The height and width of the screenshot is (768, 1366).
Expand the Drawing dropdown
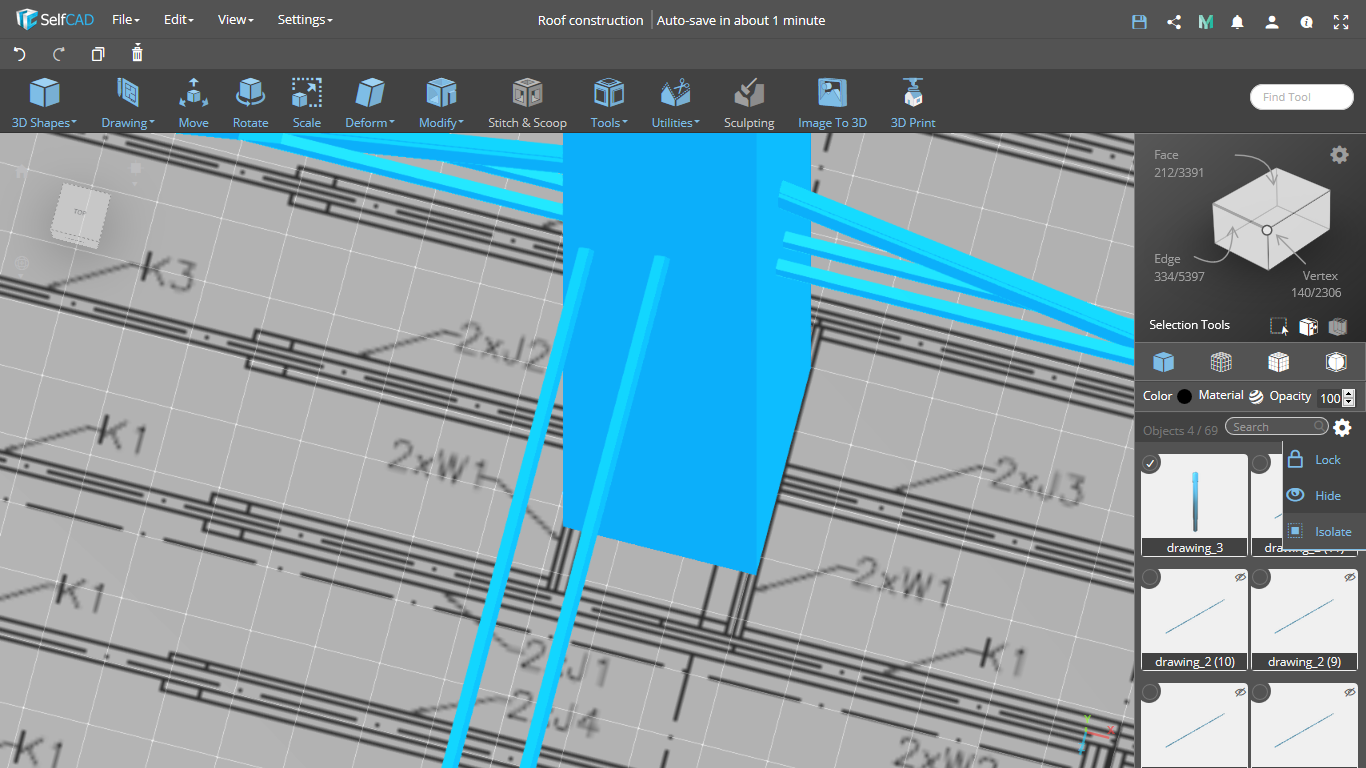pos(127,104)
